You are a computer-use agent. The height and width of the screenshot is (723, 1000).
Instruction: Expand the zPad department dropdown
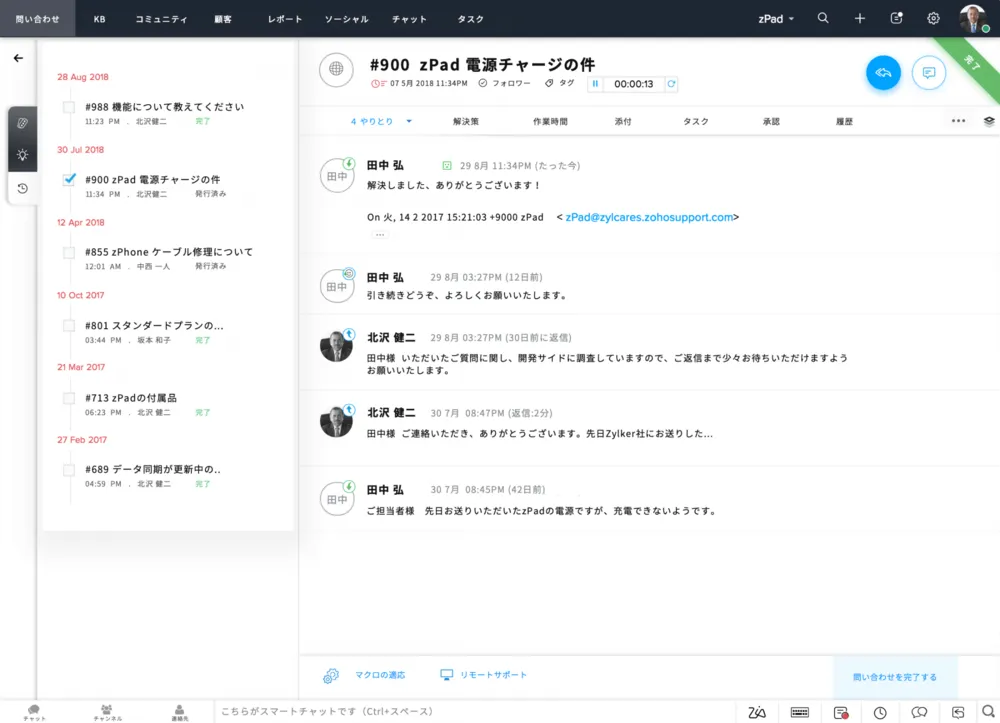777,18
